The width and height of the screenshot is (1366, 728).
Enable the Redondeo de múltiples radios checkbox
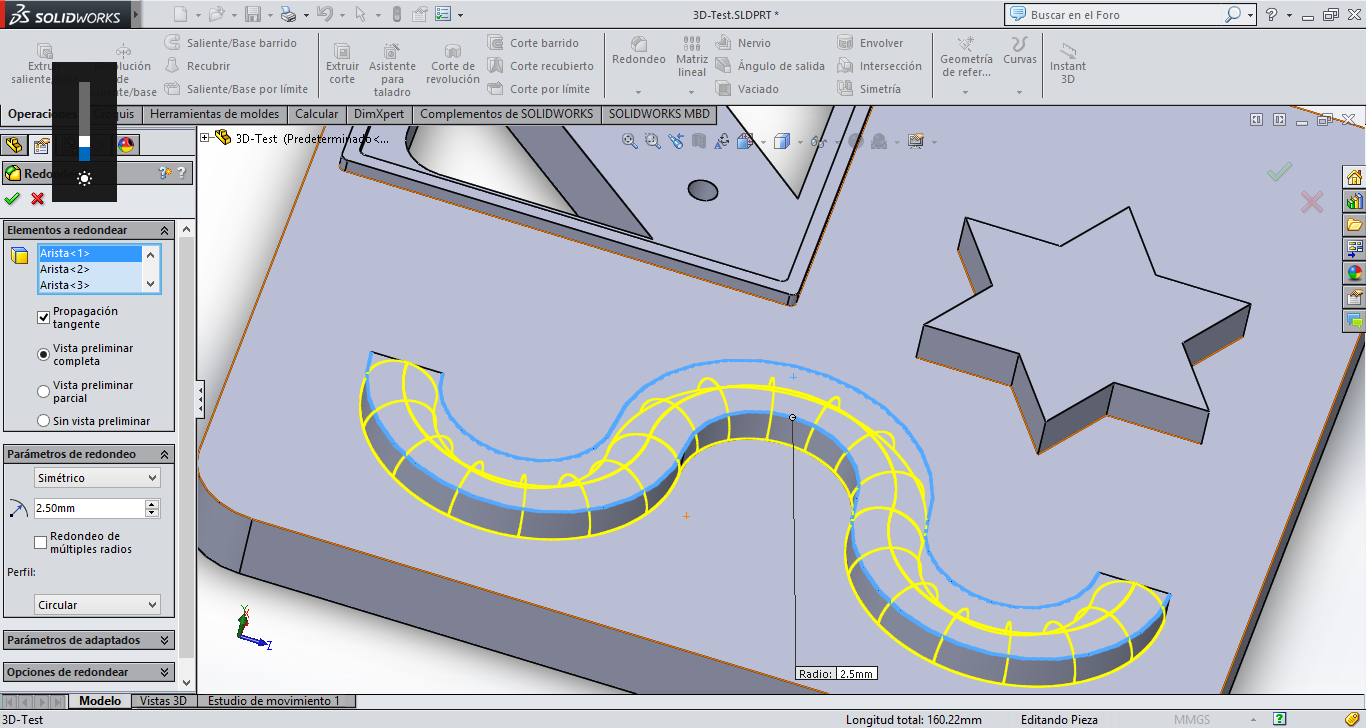click(x=41, y=542)
